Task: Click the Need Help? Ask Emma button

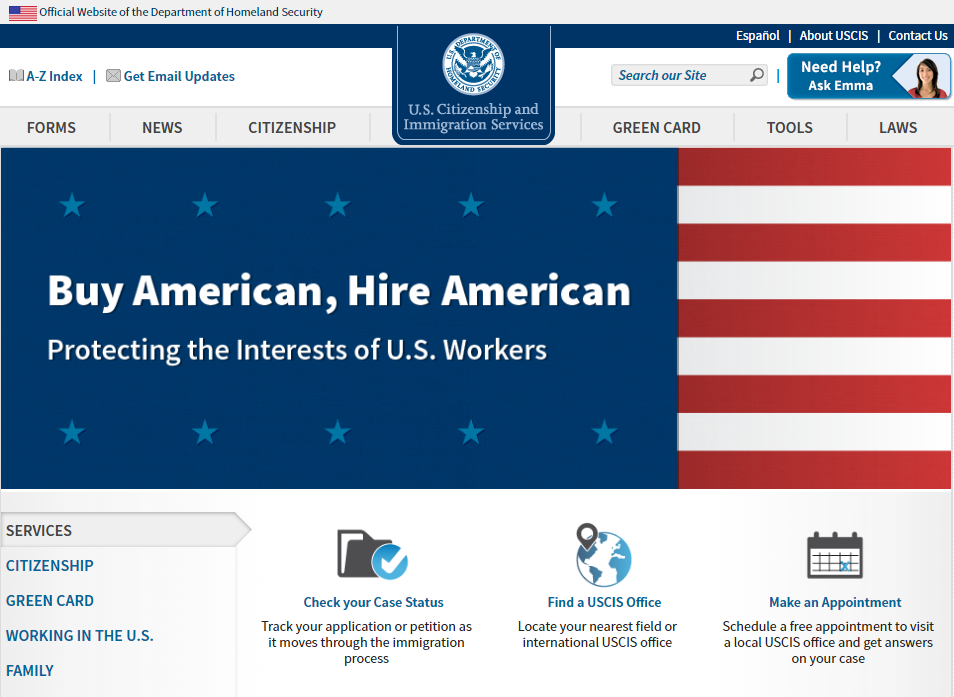Action: 868,76
